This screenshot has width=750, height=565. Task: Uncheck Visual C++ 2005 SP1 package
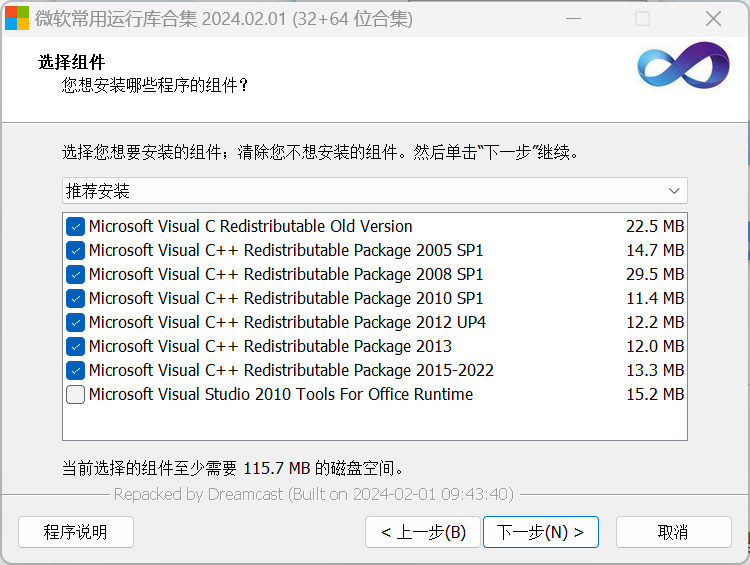click(76, 250)
